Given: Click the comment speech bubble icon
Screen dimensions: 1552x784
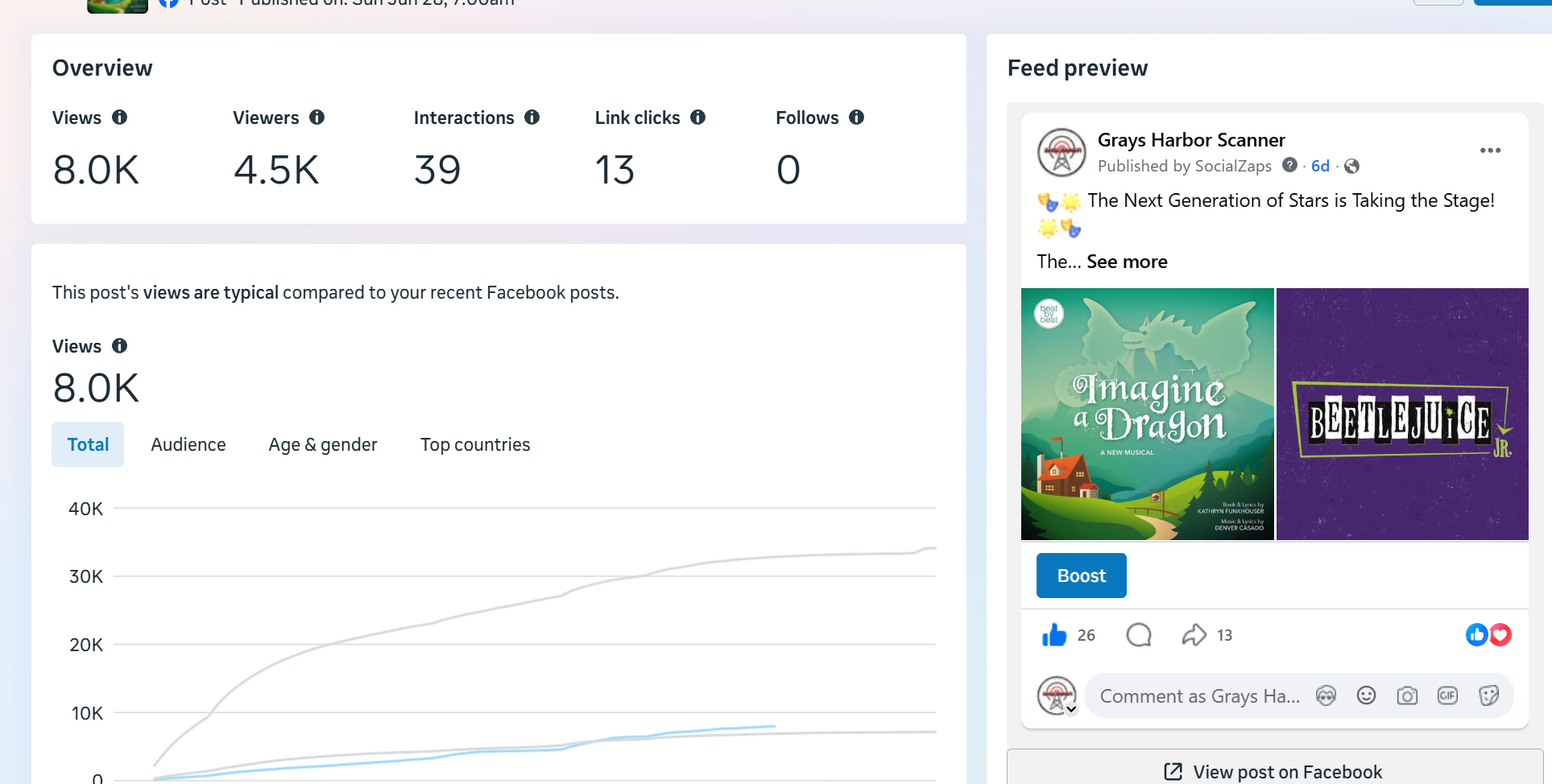Looking at the screenshot, I should tap(1139, 635).
